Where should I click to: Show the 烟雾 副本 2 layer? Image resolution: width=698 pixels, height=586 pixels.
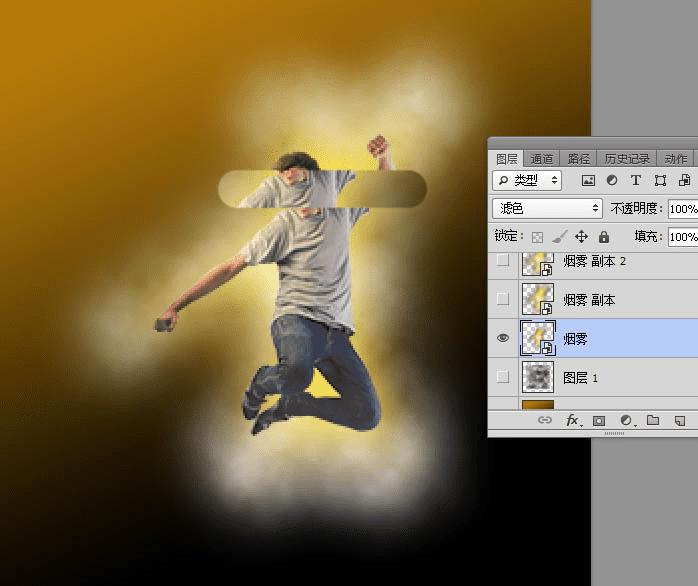click(x=504, y=261)
